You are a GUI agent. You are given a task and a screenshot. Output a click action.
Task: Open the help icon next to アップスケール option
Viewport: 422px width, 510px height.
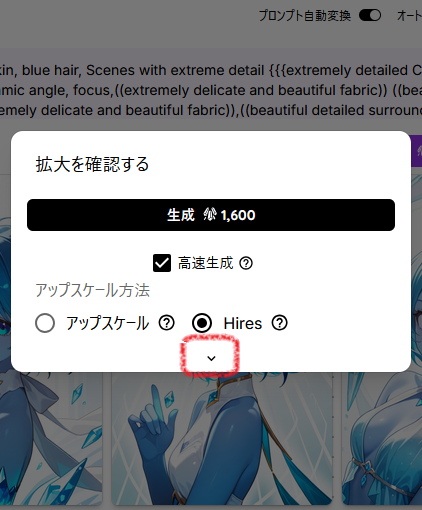(x=166, y=323)
